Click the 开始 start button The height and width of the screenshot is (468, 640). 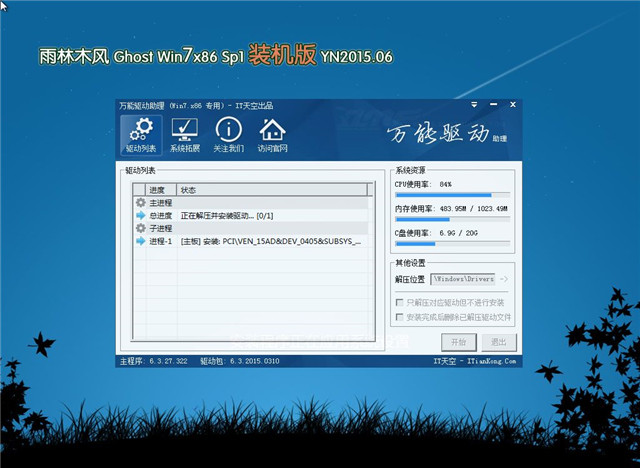click(459, 342)
